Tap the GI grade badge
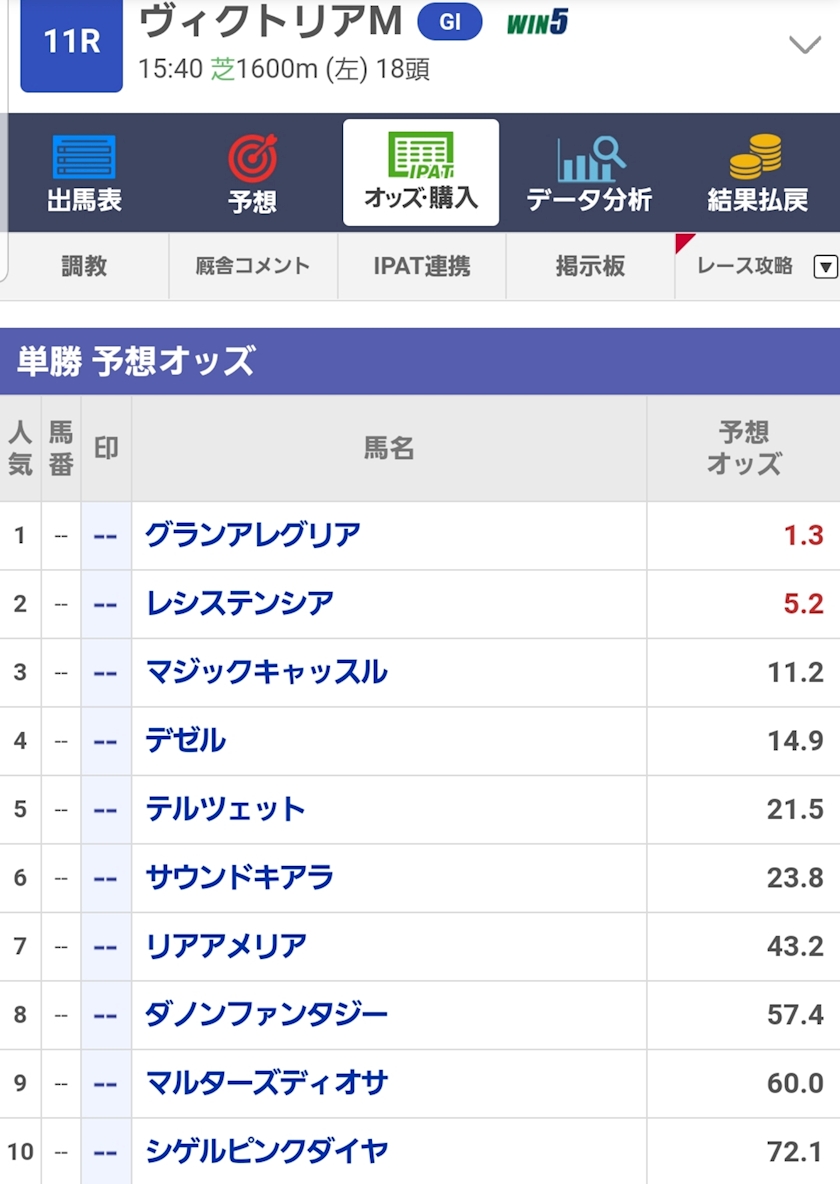 coord(449,22)
